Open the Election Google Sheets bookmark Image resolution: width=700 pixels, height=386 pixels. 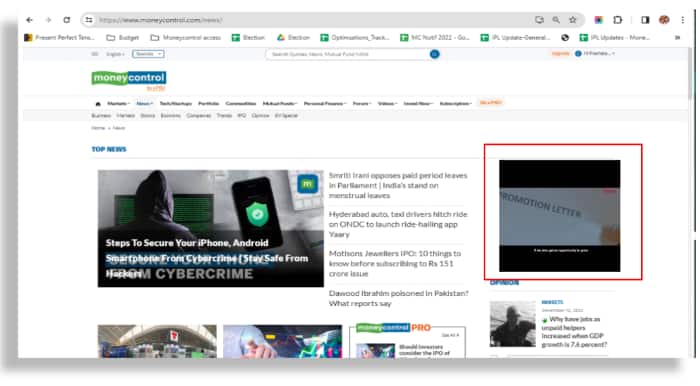(248, 37)
